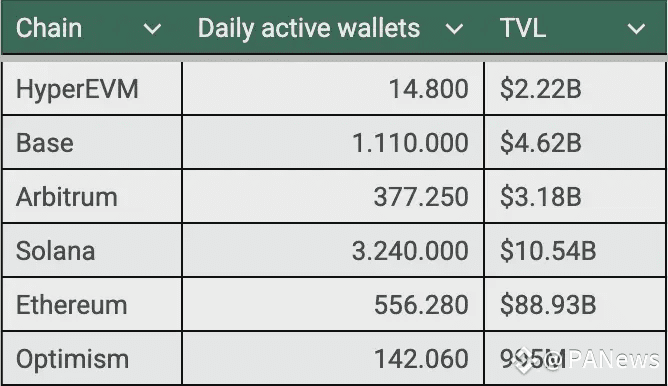
Task: Open the Chain column filter dropdown
Action: pyautogui.click(x=152, y=29)
